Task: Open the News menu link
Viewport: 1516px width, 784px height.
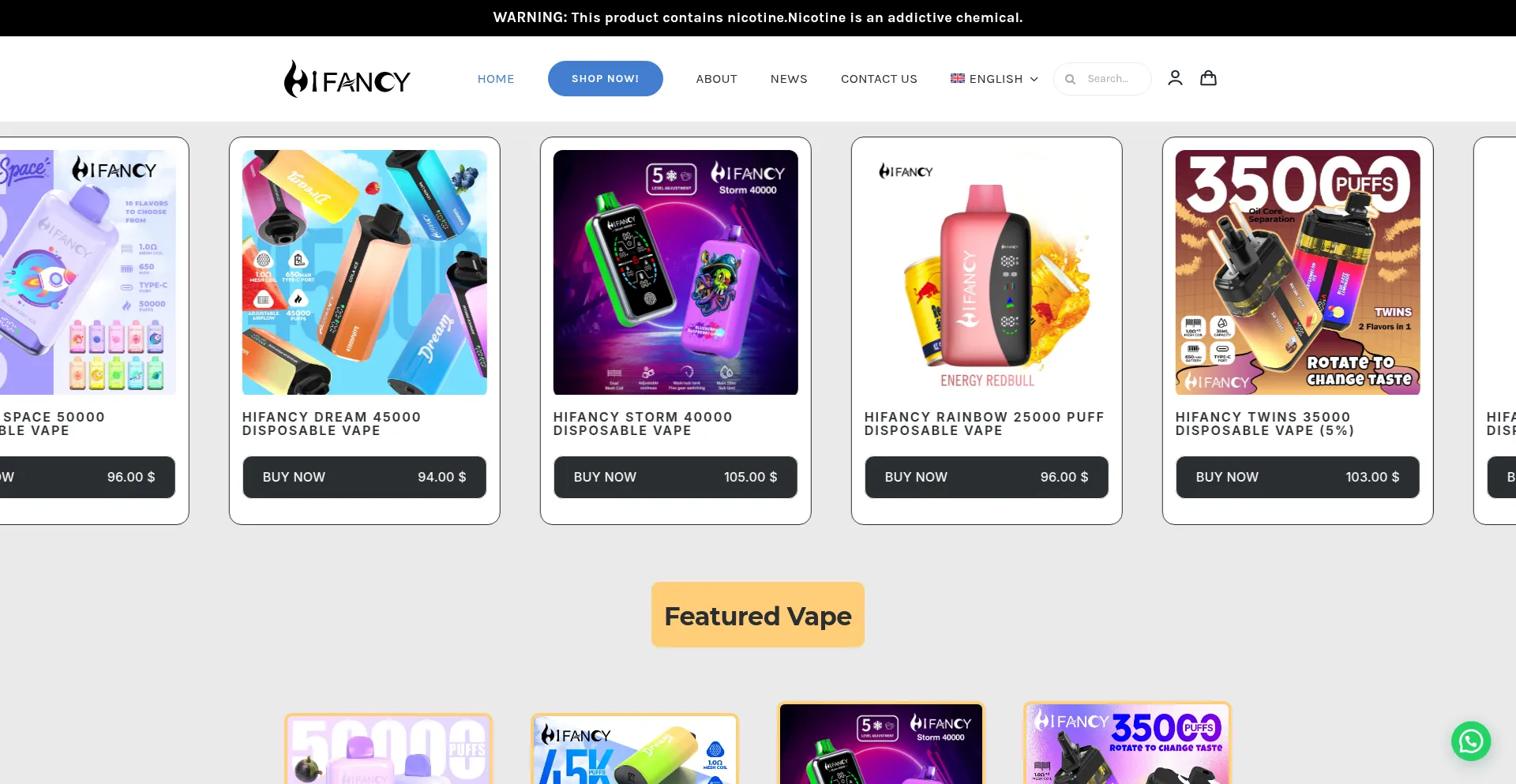Action: click(789, 79)
